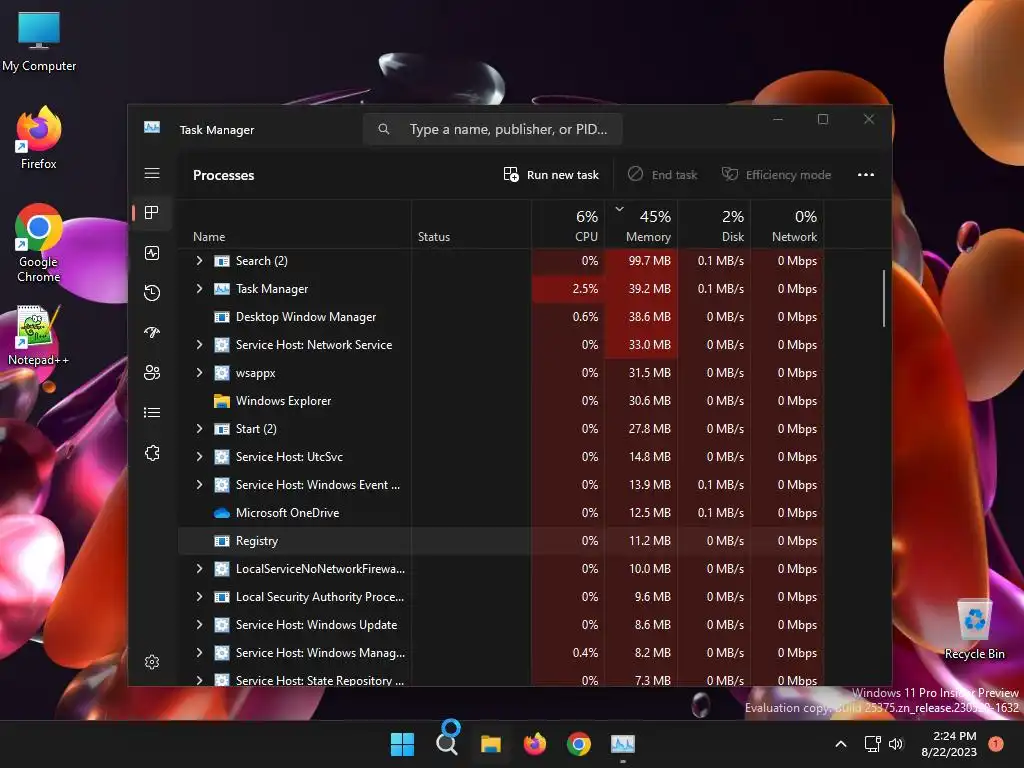Click the Registry process icon
Screen dimensions: 1024x768
pos(222,541)
